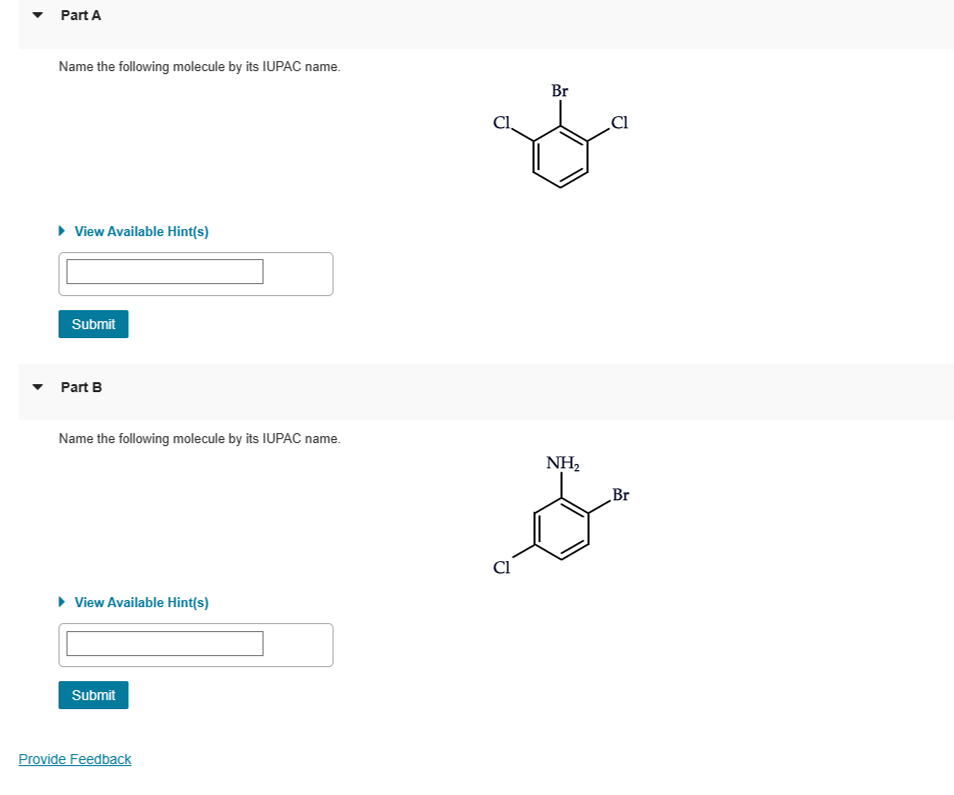Viewport: 954px width, 795px height.
Task: Select the tribromochlorobenzene structure image in Part A
Action: click(x=559, y=140)
